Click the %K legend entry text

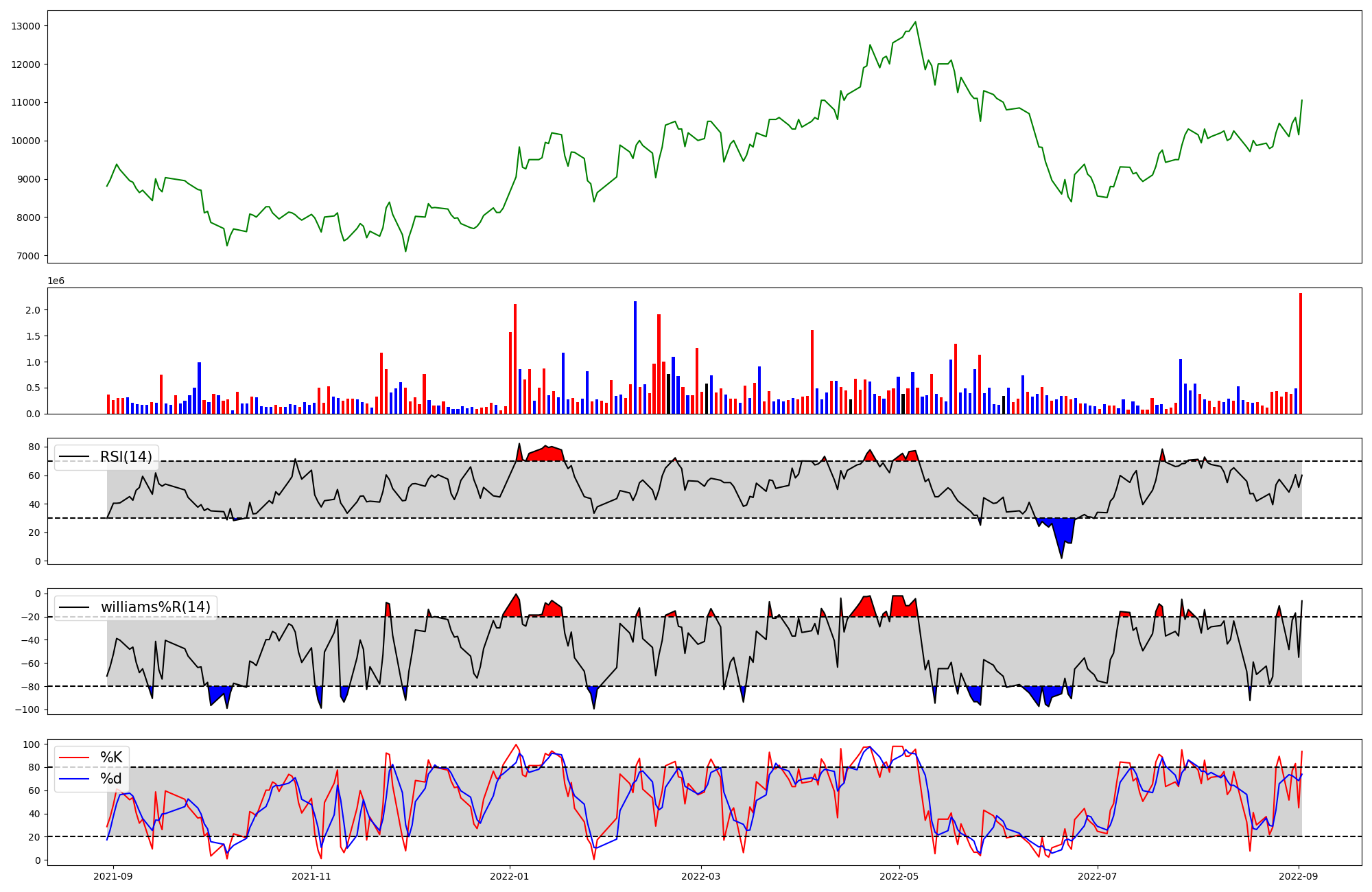click(111, 758)
